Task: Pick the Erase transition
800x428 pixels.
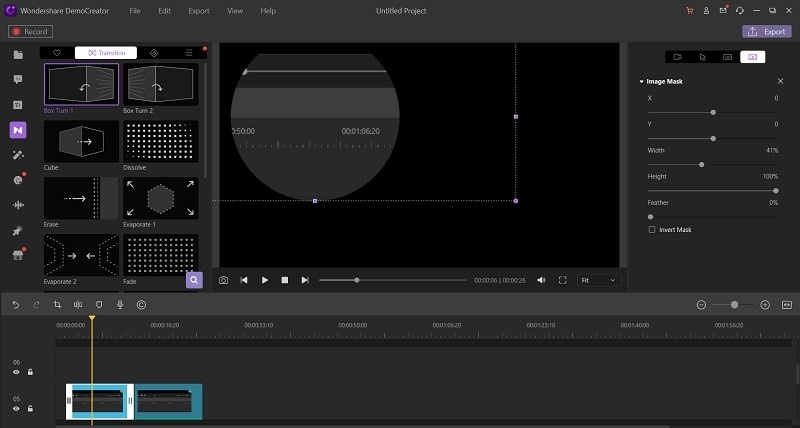Action: tap(82, 199)
